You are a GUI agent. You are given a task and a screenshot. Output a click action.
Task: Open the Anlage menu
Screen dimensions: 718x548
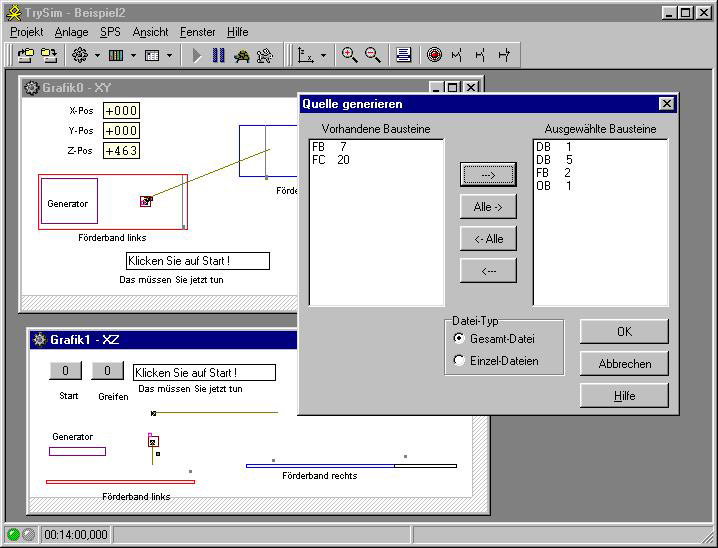click(x=71, y=32)
